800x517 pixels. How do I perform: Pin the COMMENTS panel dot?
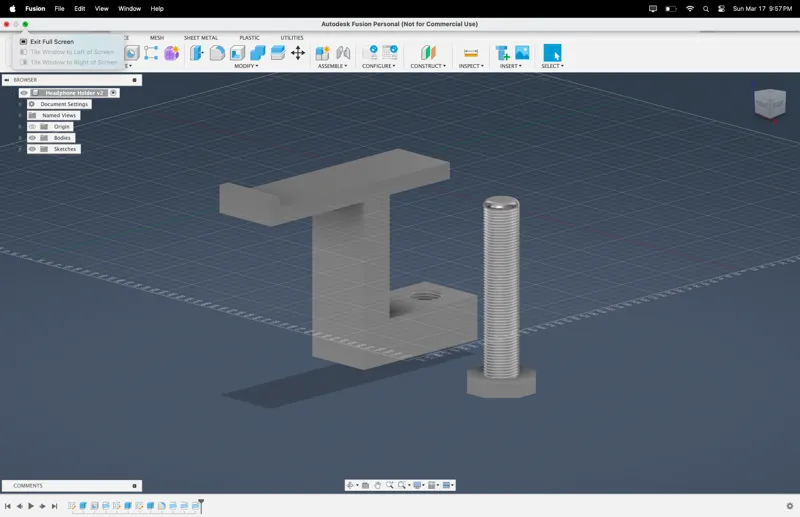tap(134, 486)
